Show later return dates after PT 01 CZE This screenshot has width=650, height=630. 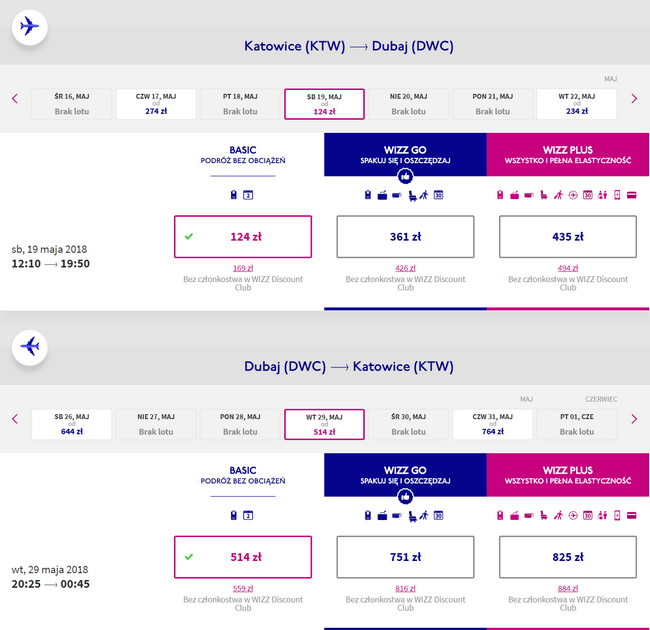[634, 419]
